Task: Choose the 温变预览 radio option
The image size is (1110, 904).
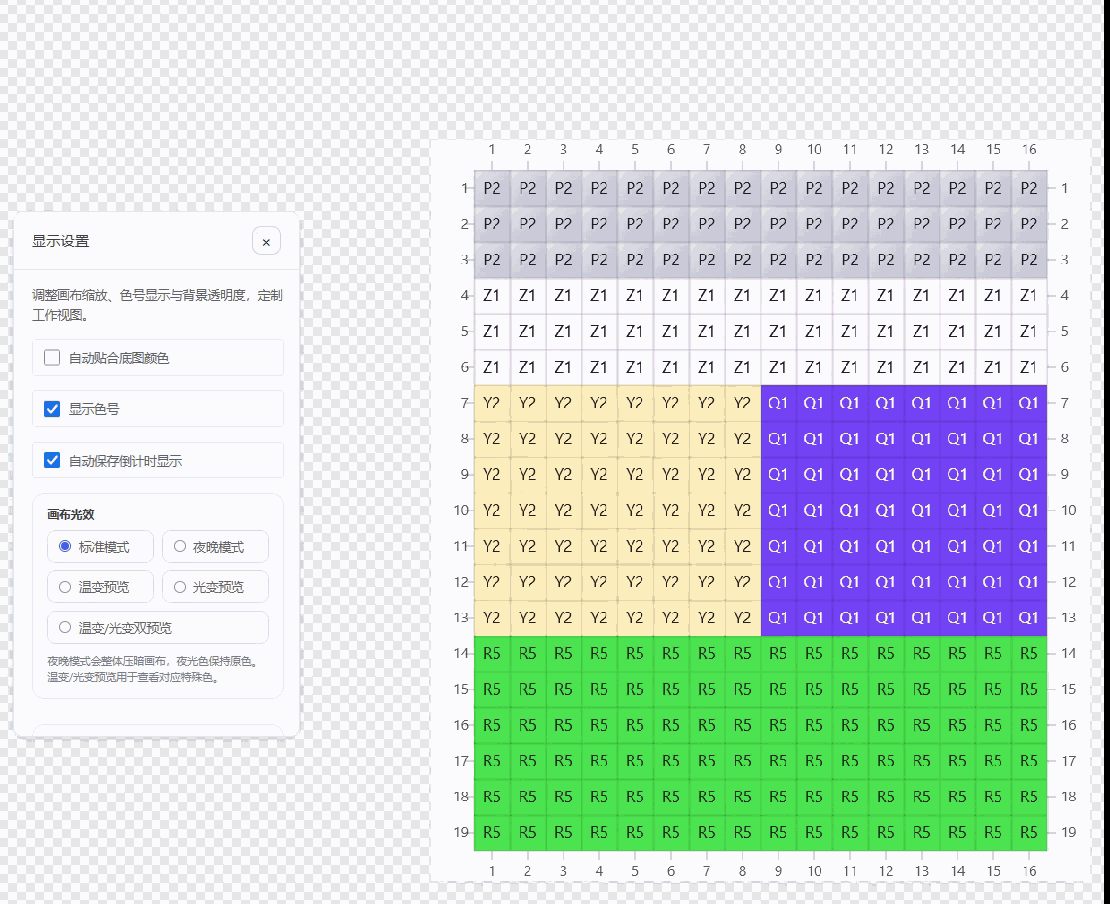Action: click(65, 587)
